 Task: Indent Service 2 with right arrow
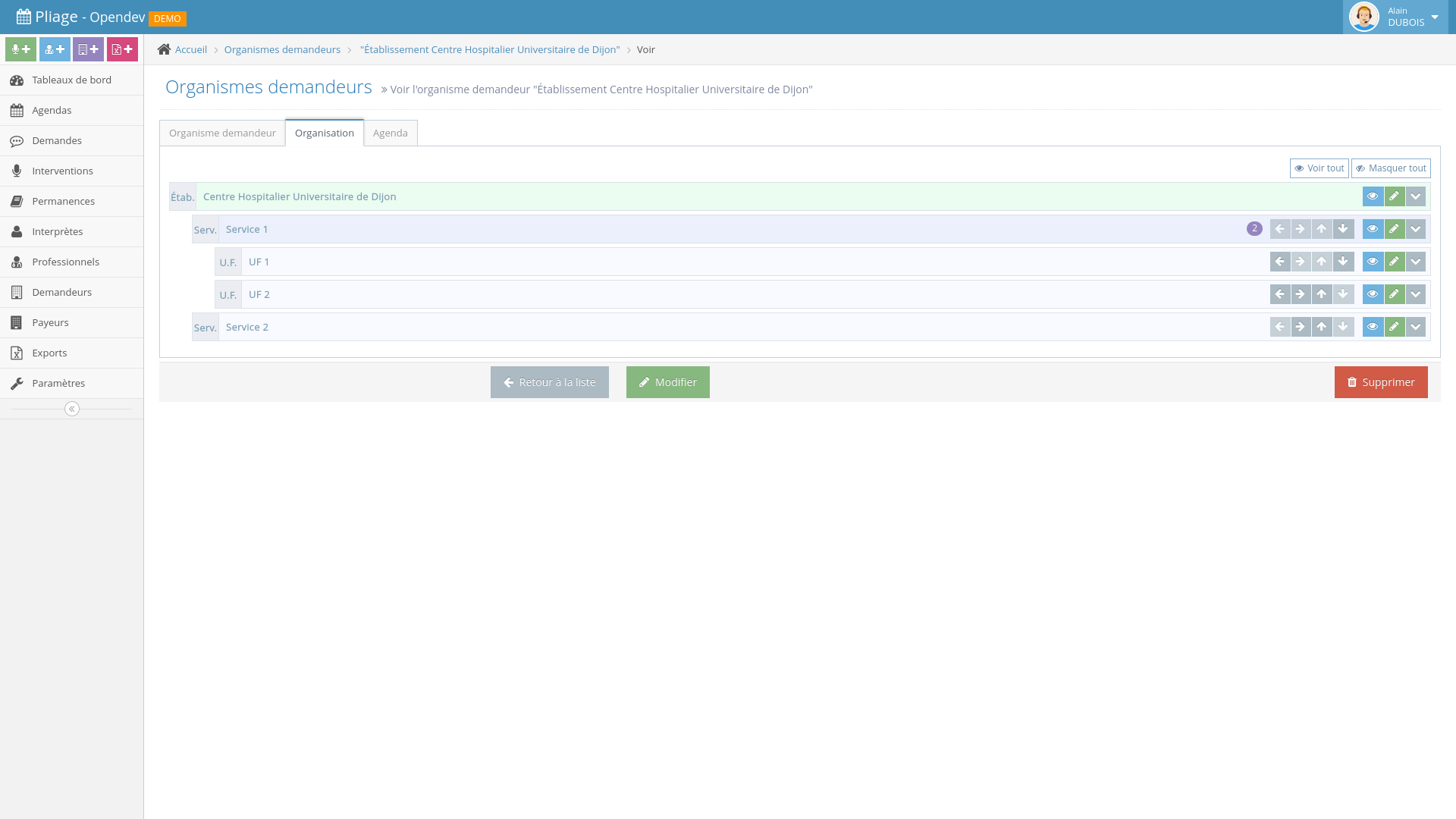tap(1301, 327)
